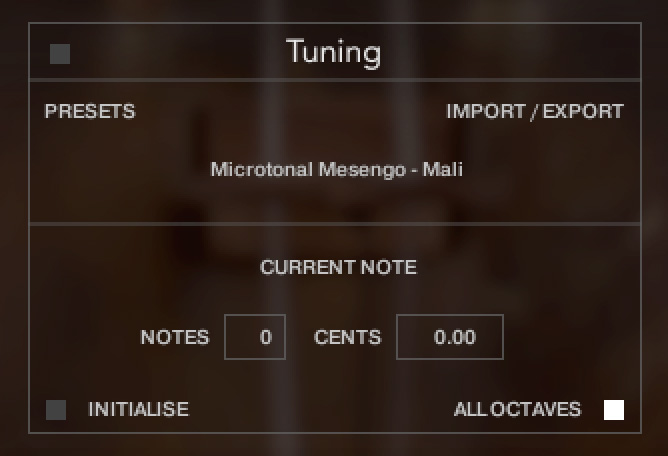
Task: Click the word EXPORT in Import / Export
Action: 583,112
